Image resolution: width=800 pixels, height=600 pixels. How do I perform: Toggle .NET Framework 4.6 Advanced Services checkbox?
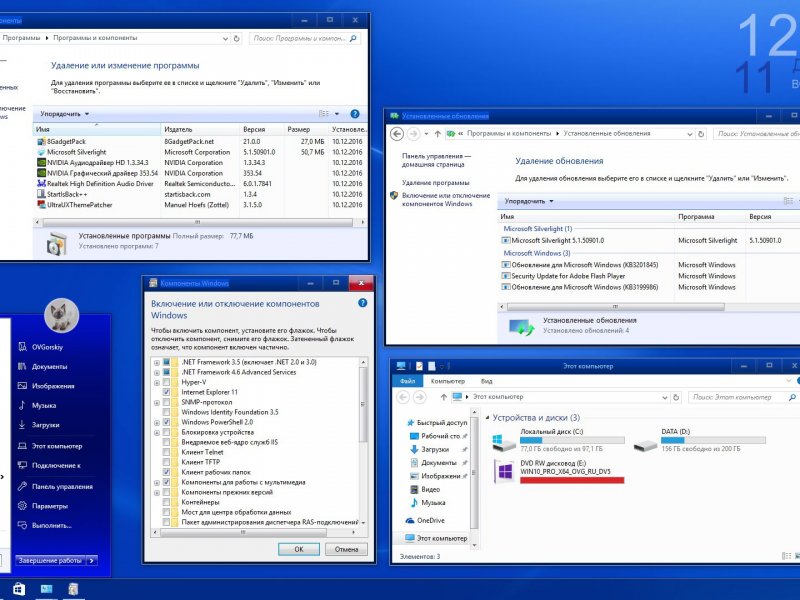click(166, 372)
